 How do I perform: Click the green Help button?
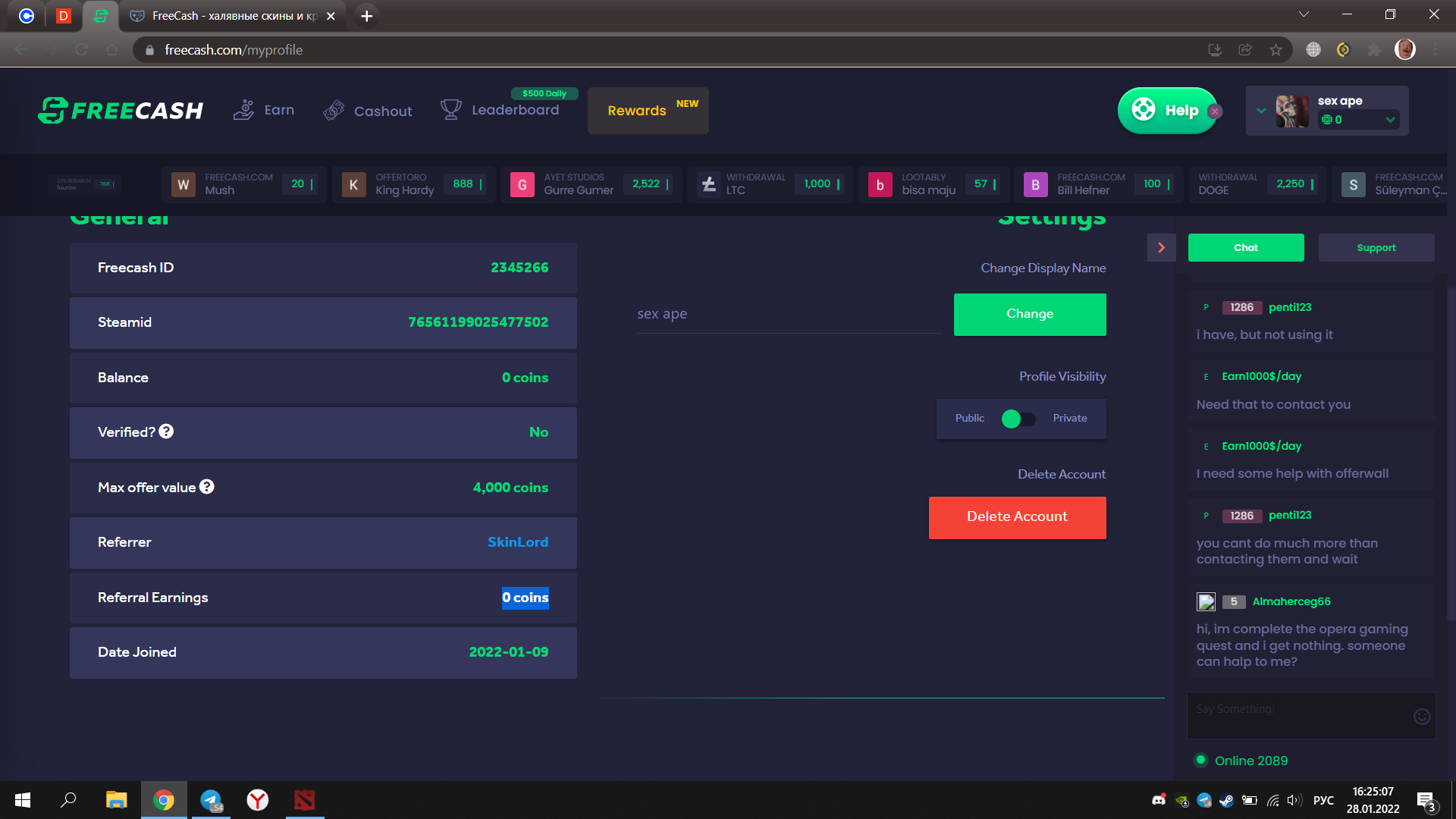point(1166,111)
